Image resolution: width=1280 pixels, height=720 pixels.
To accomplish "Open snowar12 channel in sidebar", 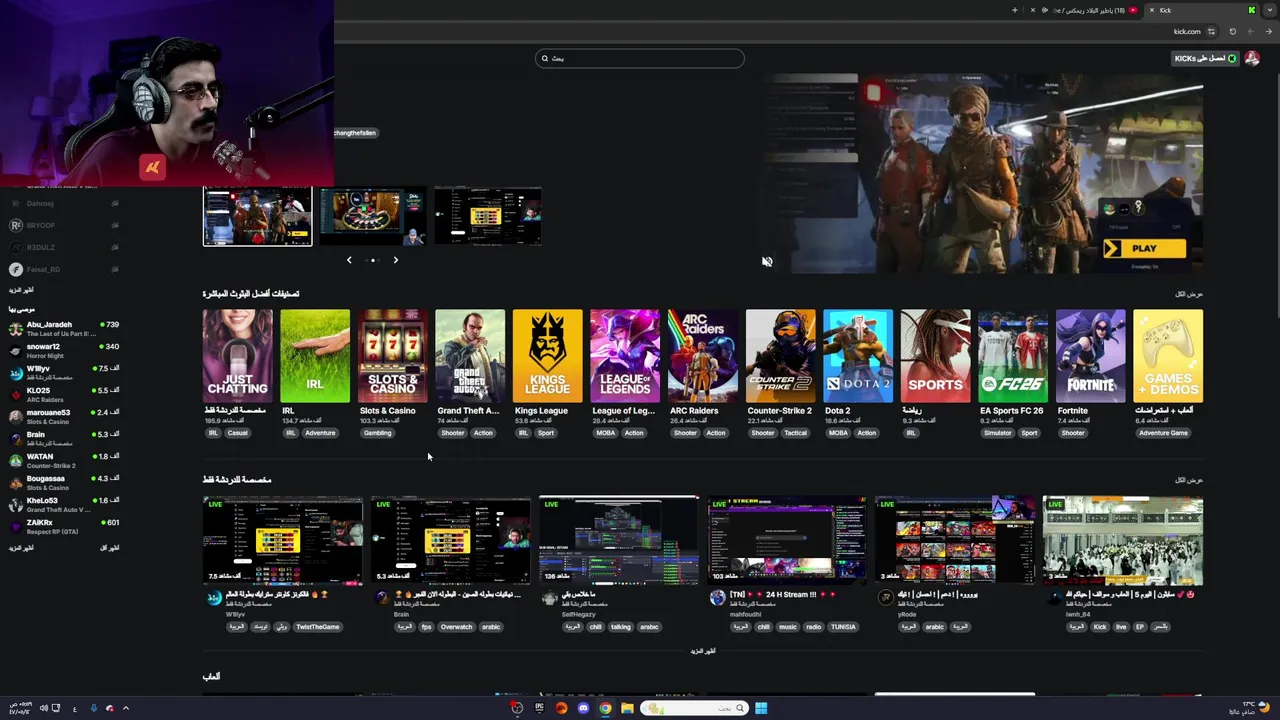I will click(x=64, y=351).
